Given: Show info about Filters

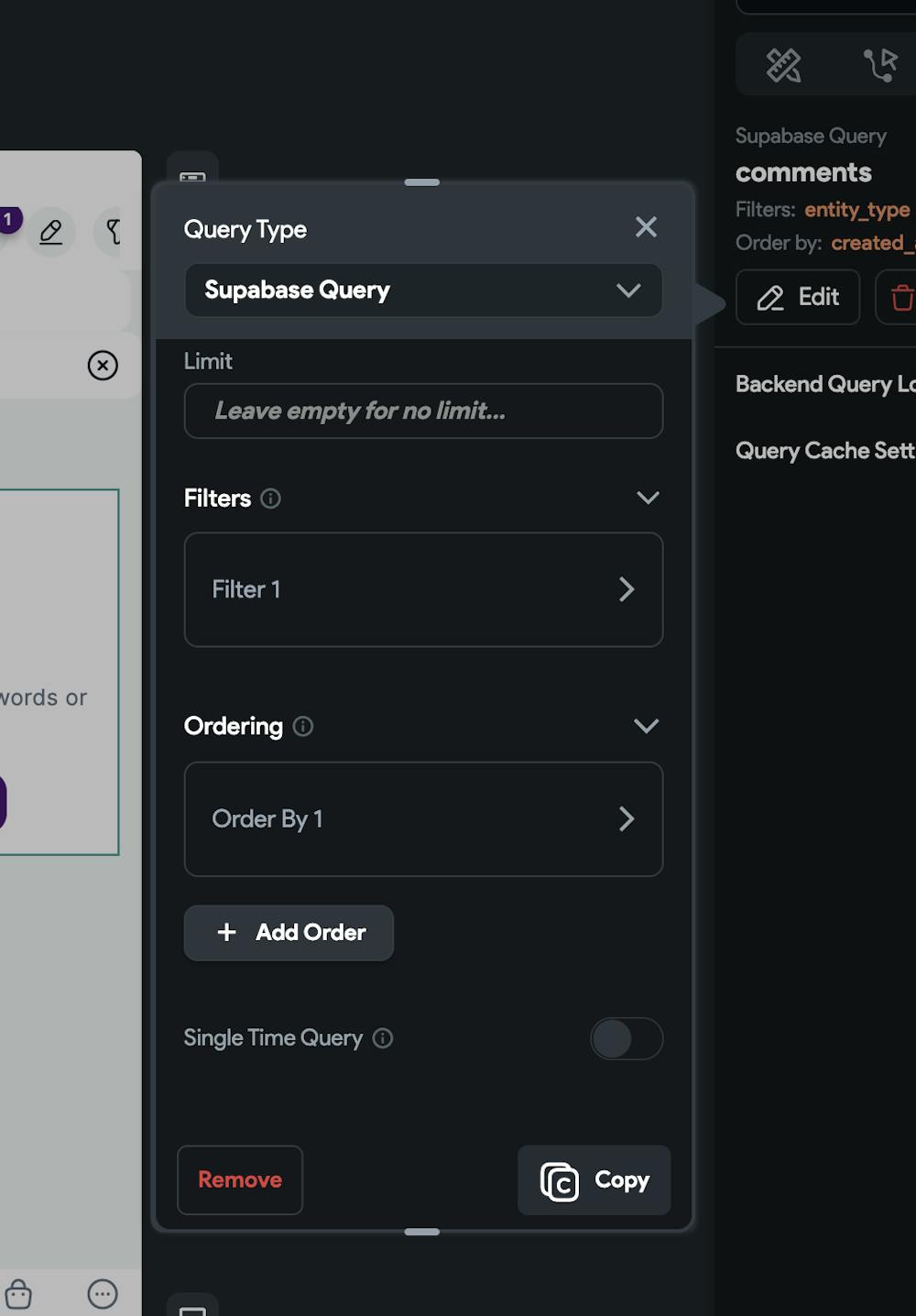Looking at the screenshot, I should pos(270,499).
